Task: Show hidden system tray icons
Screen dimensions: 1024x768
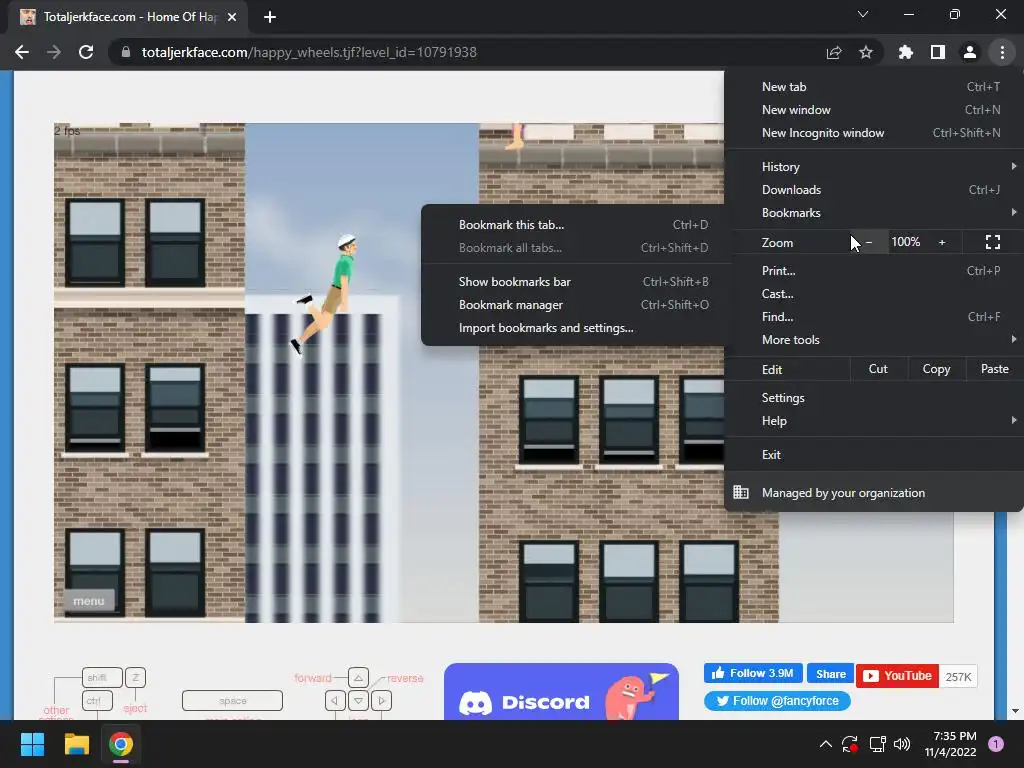Action: click(x=825, y=744)
